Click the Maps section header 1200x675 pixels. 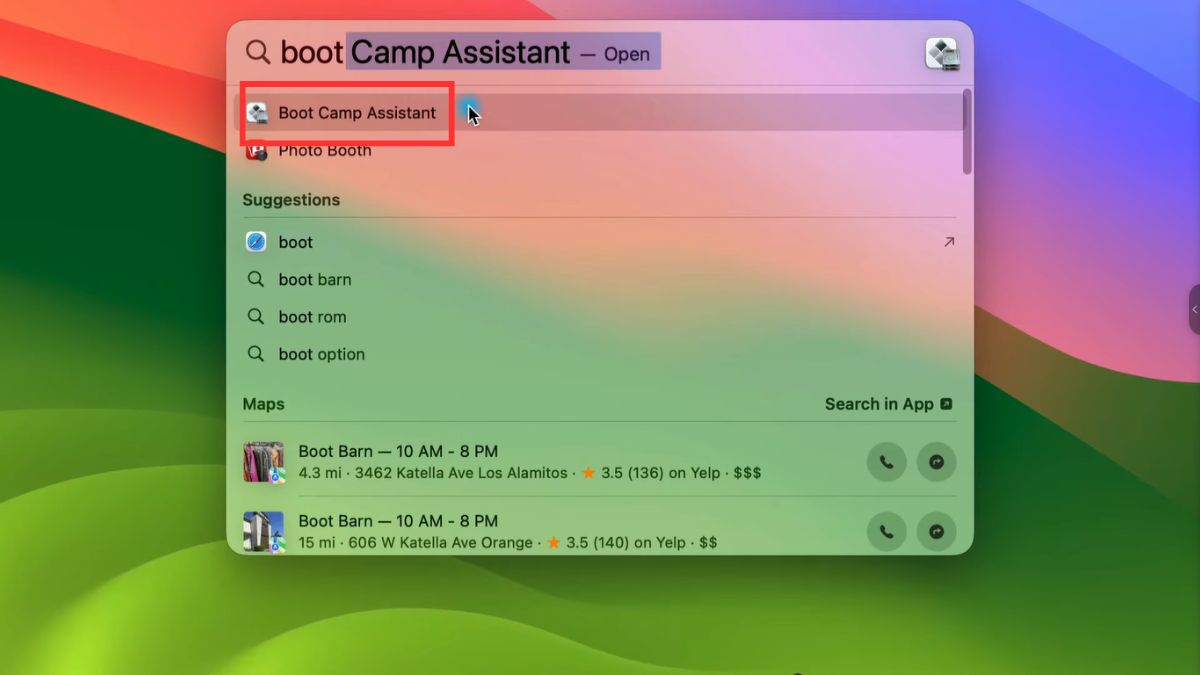point(263,404)
